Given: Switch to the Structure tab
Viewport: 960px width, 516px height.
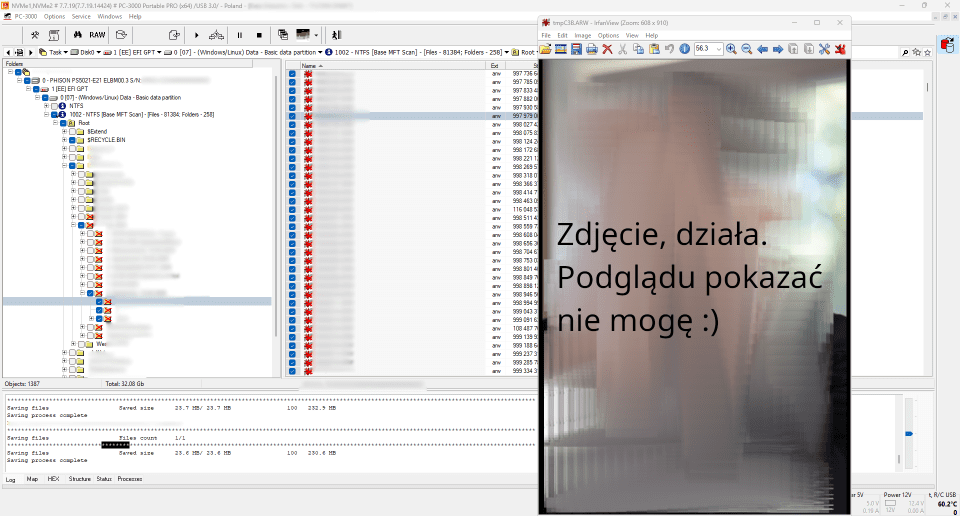Looking at the screenshot, I should tap(80, 479).
